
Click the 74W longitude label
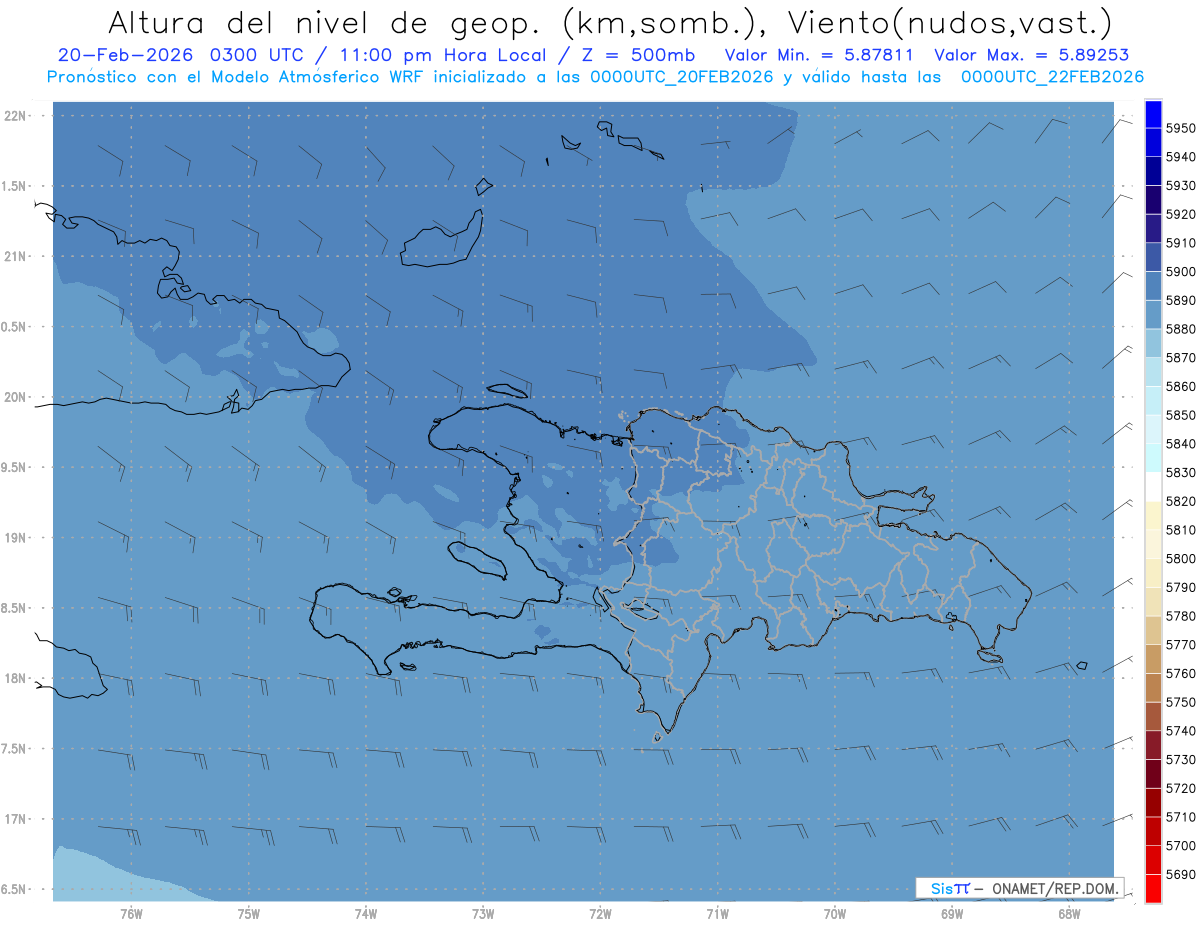(x=366, y=914)
